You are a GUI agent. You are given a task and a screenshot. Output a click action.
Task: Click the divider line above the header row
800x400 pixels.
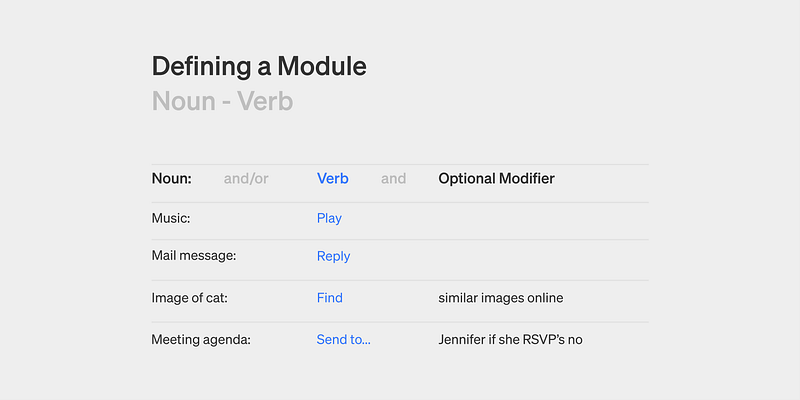[x=400, y=164]
